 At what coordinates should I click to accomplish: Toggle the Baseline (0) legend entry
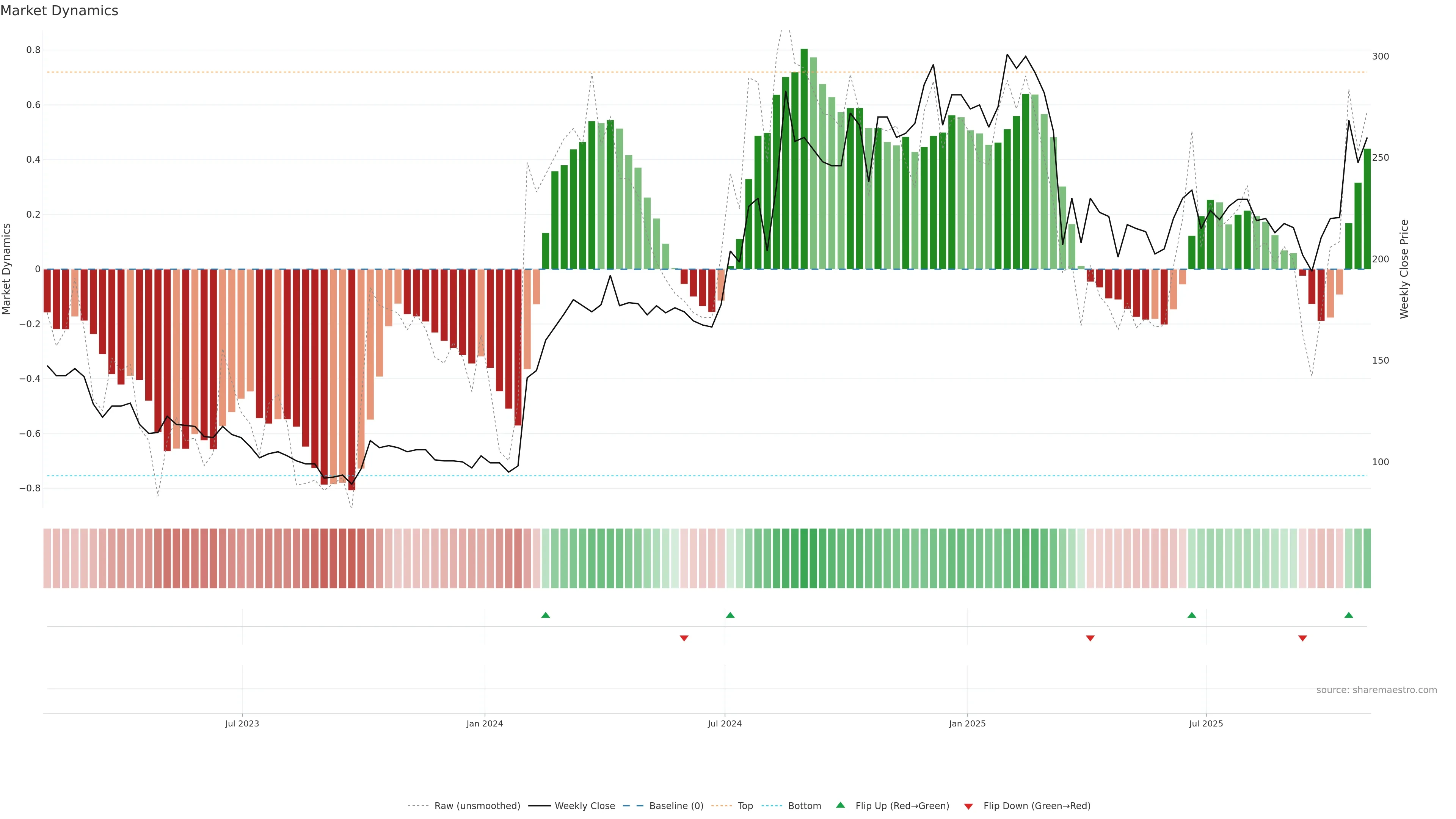(x=676, y=806)
